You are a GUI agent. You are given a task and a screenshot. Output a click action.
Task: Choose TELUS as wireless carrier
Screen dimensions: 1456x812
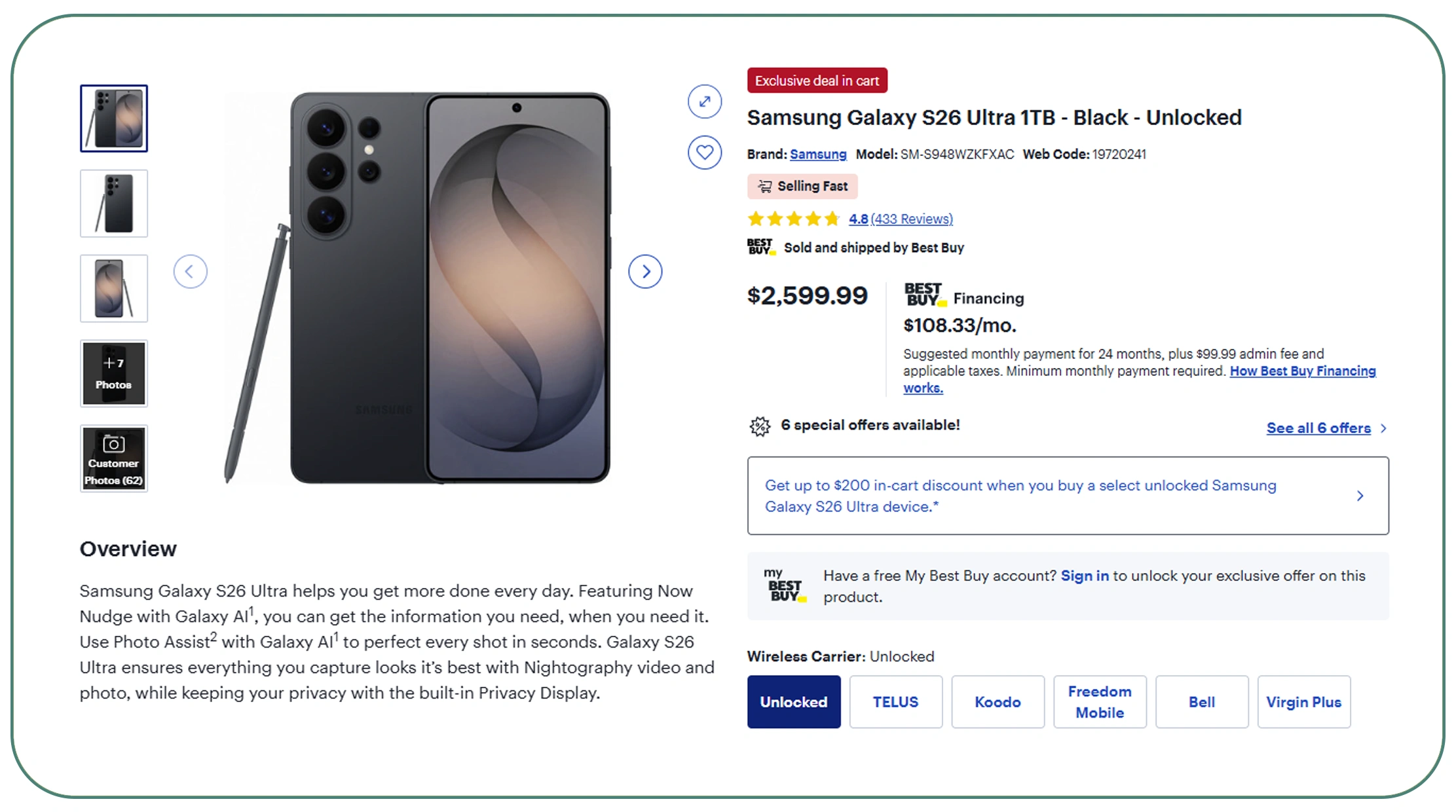896,702
